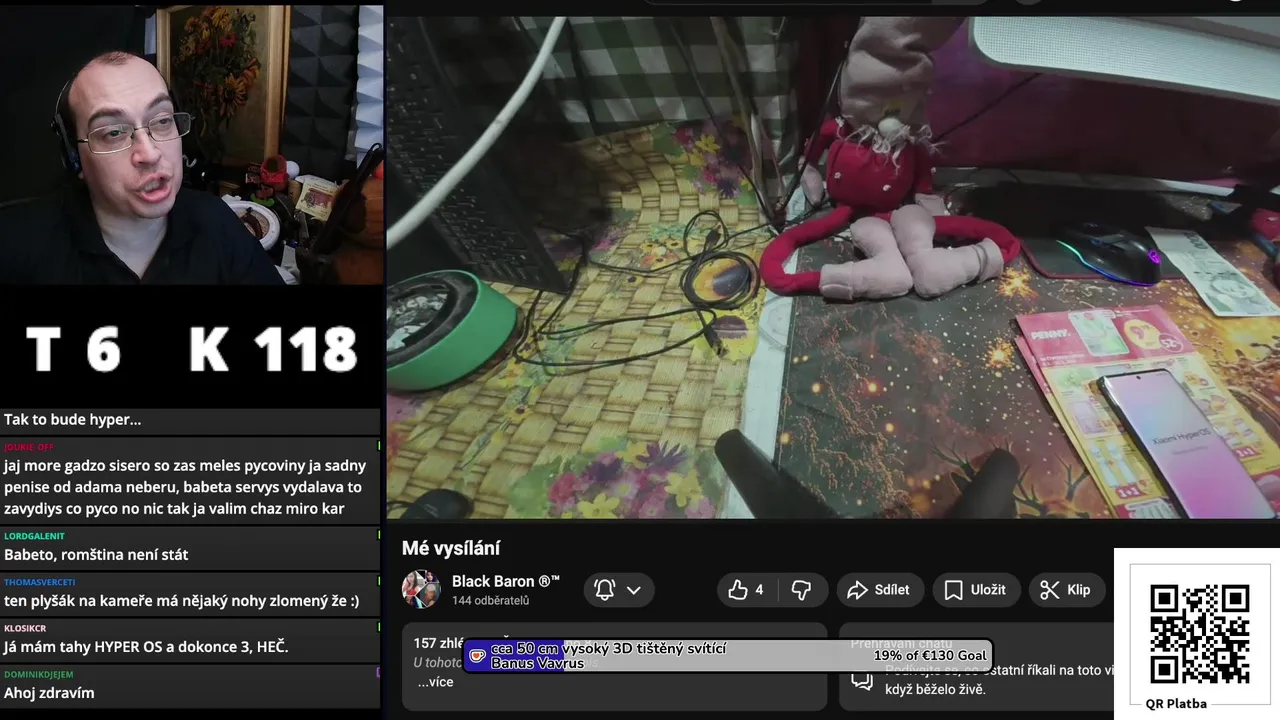
Task: Click the QR Platba label
Action: (1176, 703)
